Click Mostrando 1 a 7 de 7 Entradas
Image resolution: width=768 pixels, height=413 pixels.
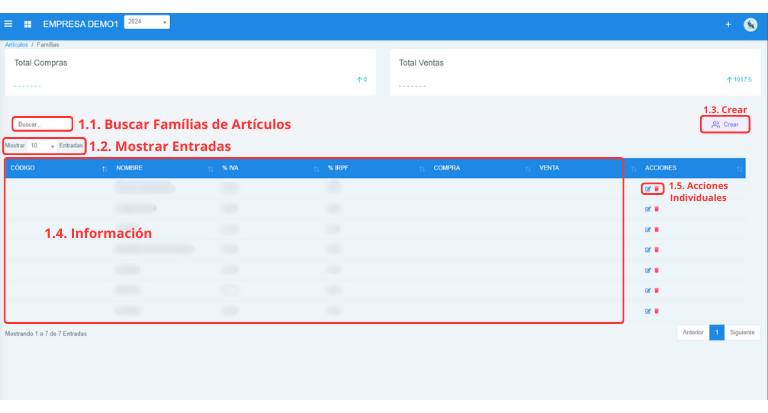pos(46,334)
